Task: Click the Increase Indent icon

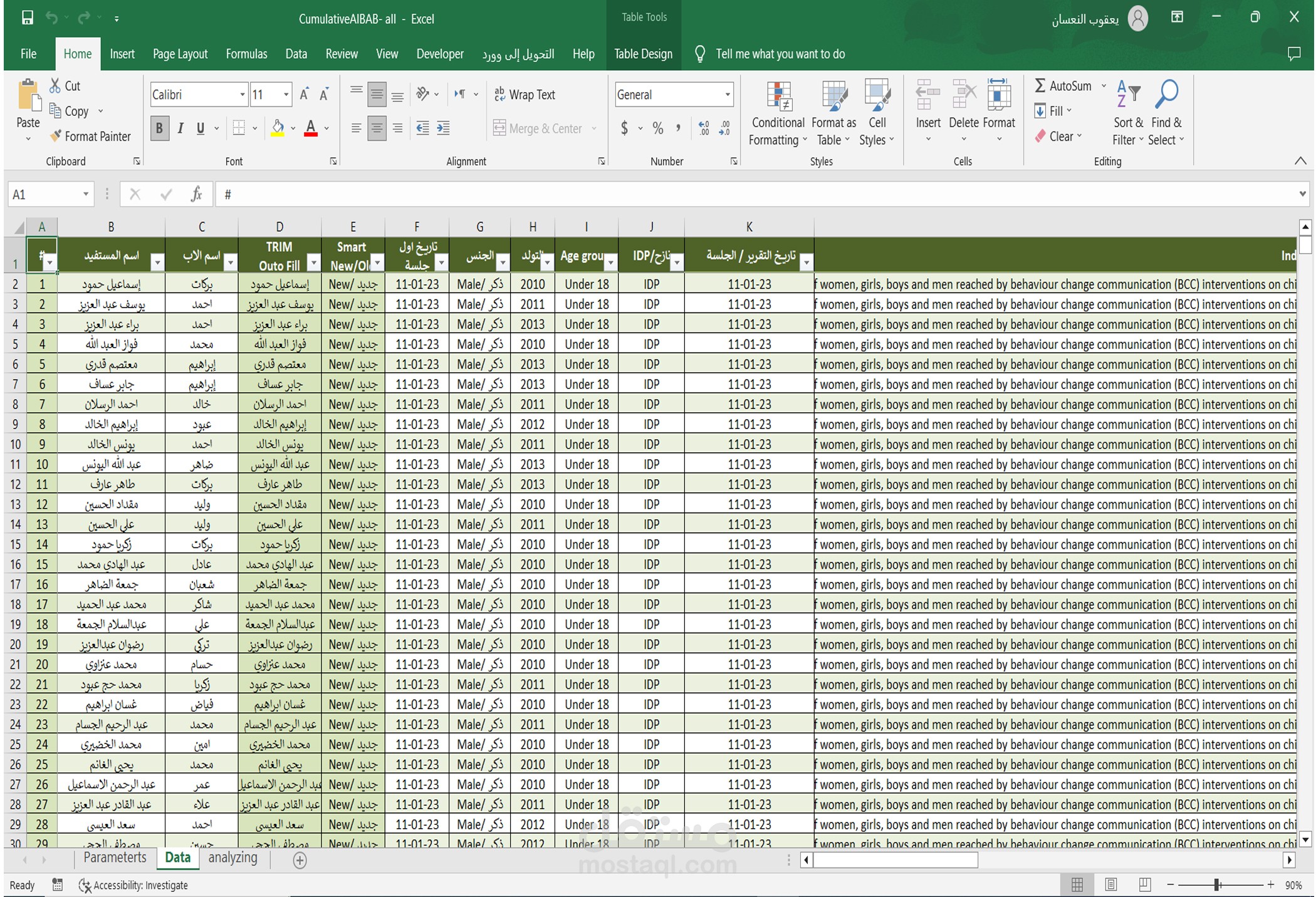Action: pyautogui.click(x=443, y=128)
